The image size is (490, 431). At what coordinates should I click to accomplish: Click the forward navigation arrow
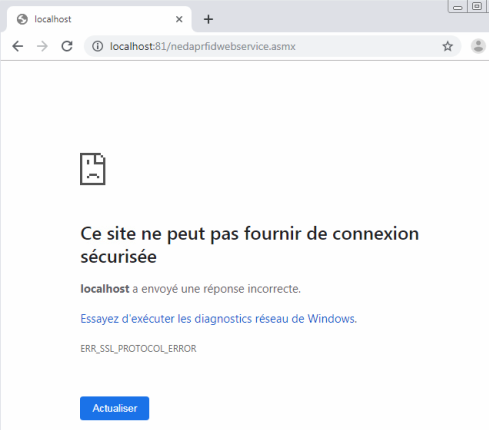point(42,46)
